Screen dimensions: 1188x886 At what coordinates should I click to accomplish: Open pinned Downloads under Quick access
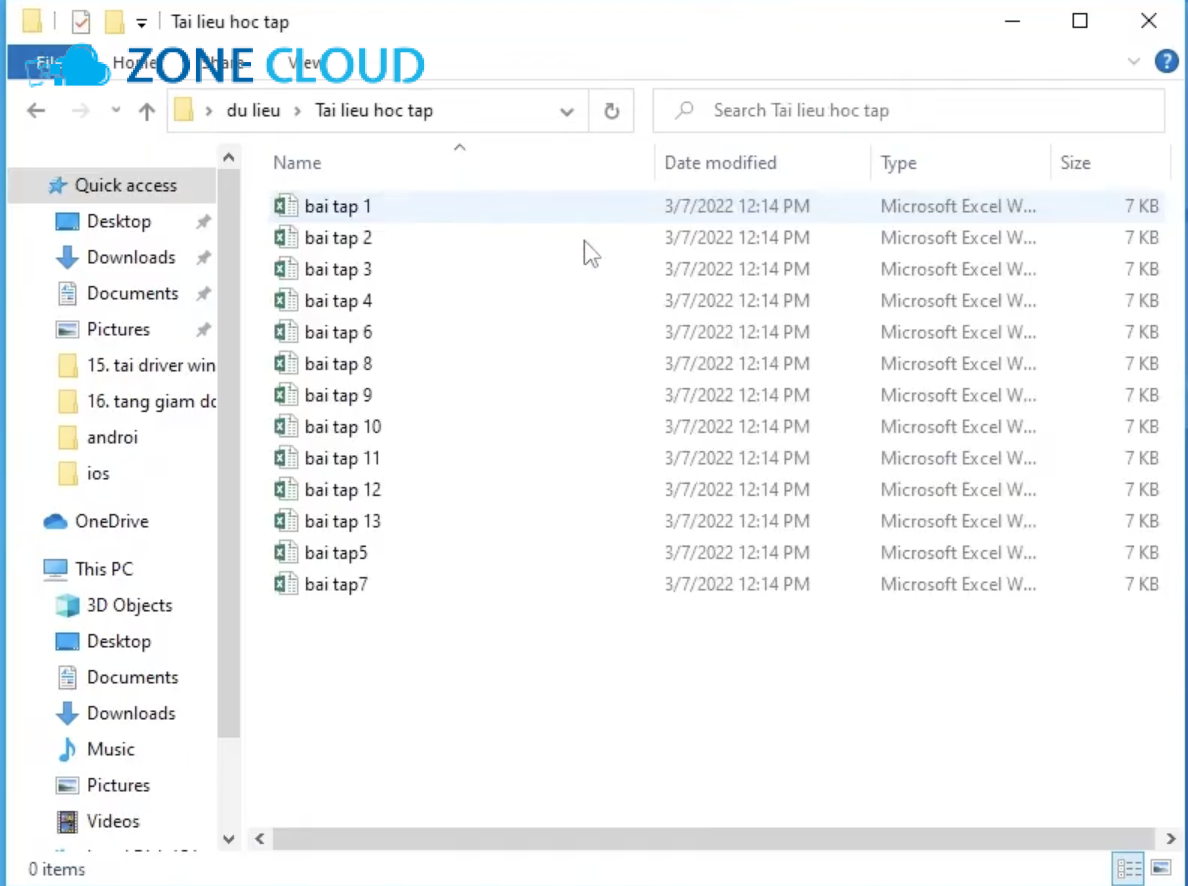(131, 257)
